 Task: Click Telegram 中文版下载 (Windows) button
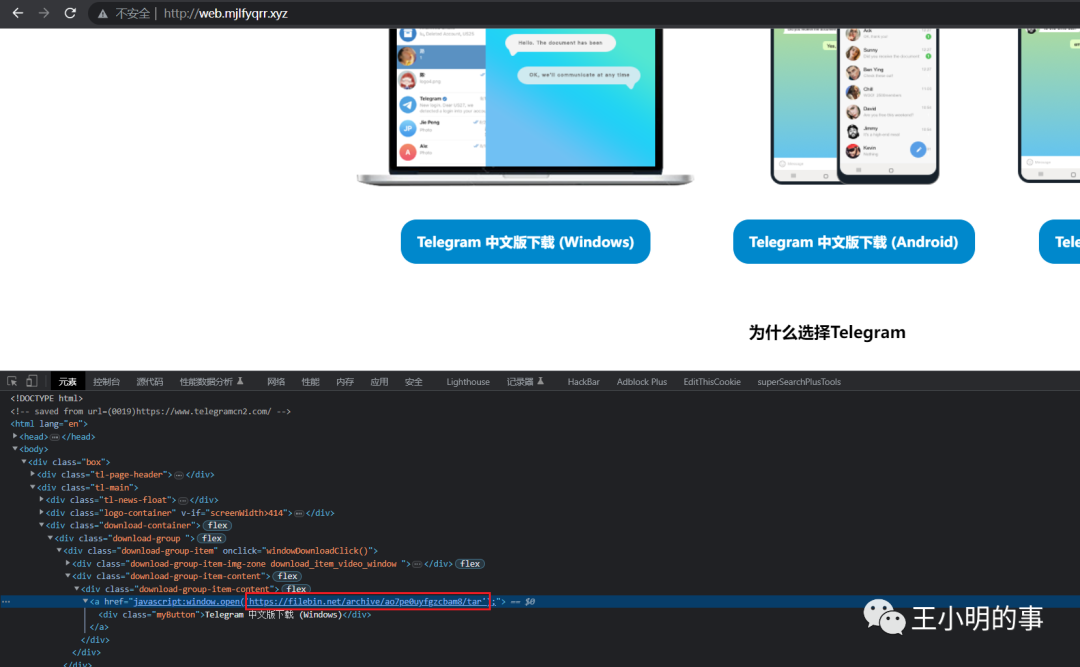526,242
